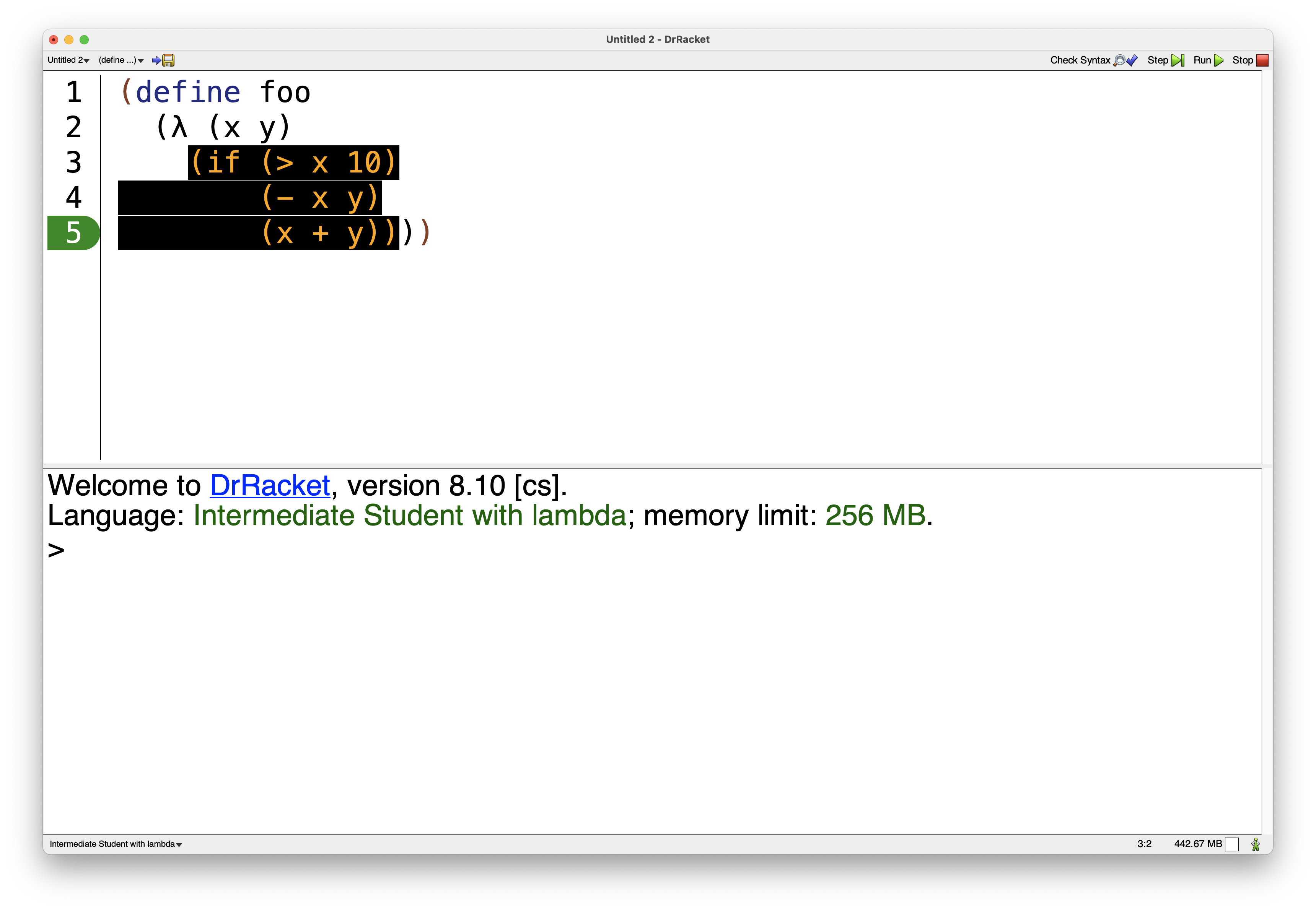Screen dimensions: 1316x911
Task: Click the highlighted (if (> x 10) expression
Action: coord(293,163)
